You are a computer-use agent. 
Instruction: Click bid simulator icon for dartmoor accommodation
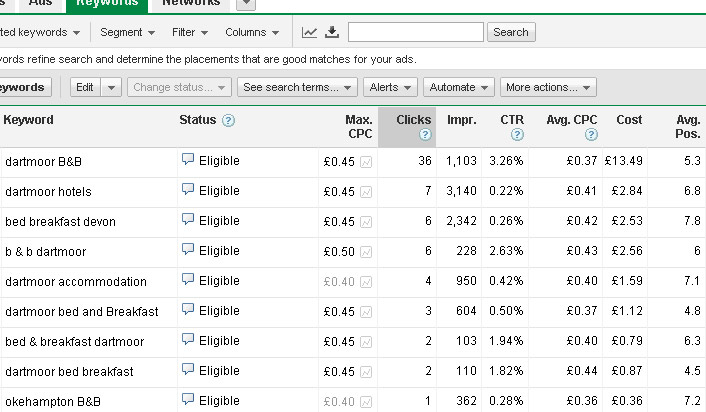366,282
